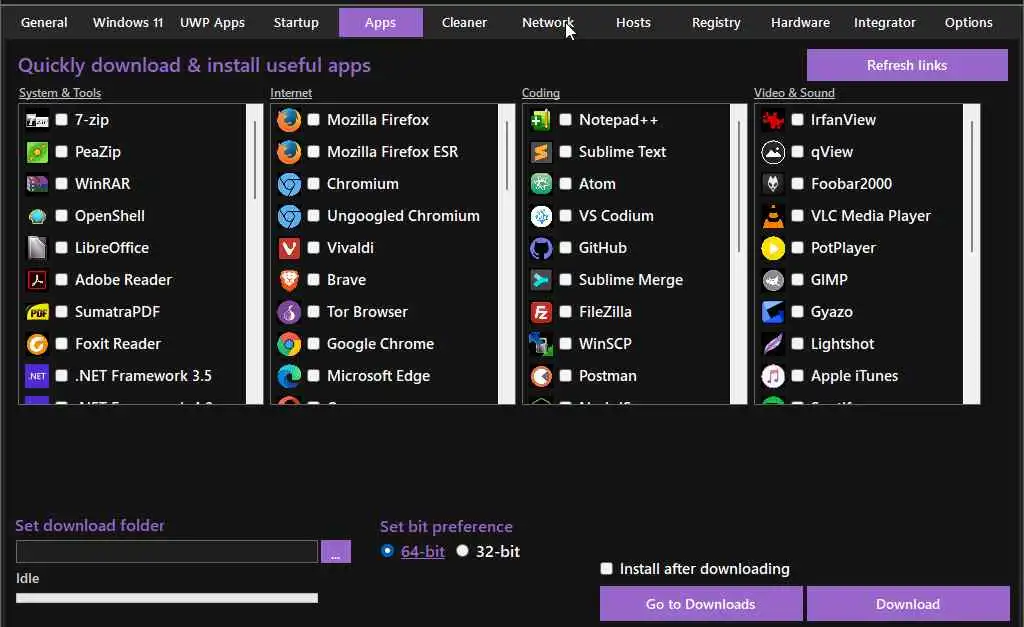1024x627 pixels.
Task: Click the browse folder '...' button
Action: pos(336,552)
